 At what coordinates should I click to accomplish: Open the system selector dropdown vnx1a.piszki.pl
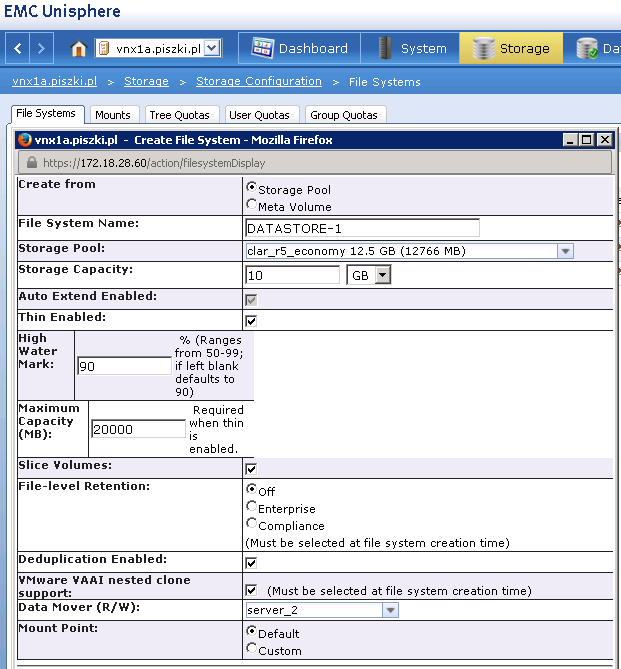pos(212,48)
